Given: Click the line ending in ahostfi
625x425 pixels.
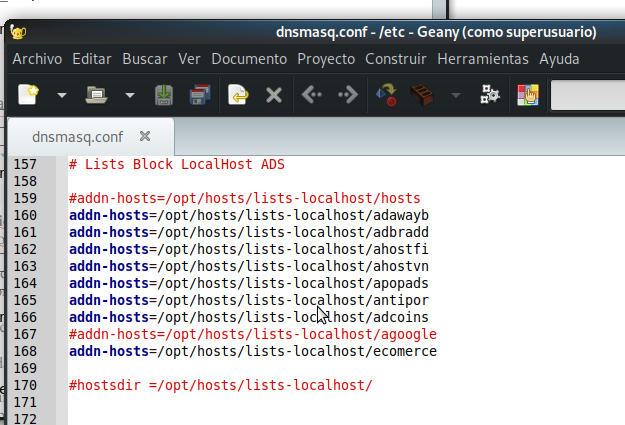Looking at the screenshot, I should (x=249, y=249).
